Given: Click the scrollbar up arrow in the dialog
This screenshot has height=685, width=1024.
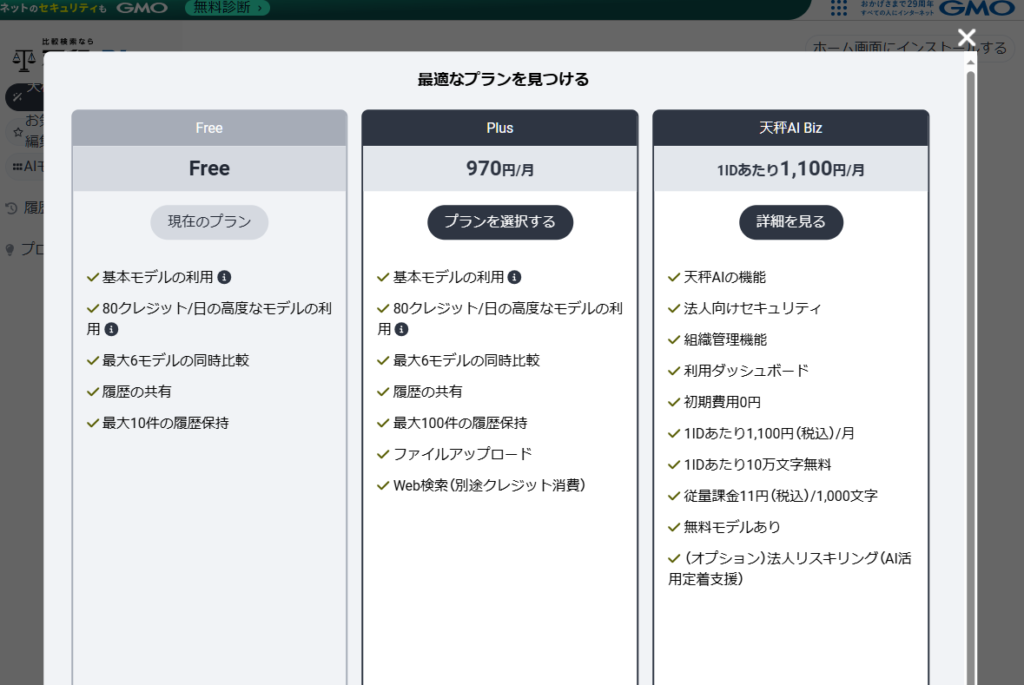Looking at the screenshot, I should coord(970,63).
